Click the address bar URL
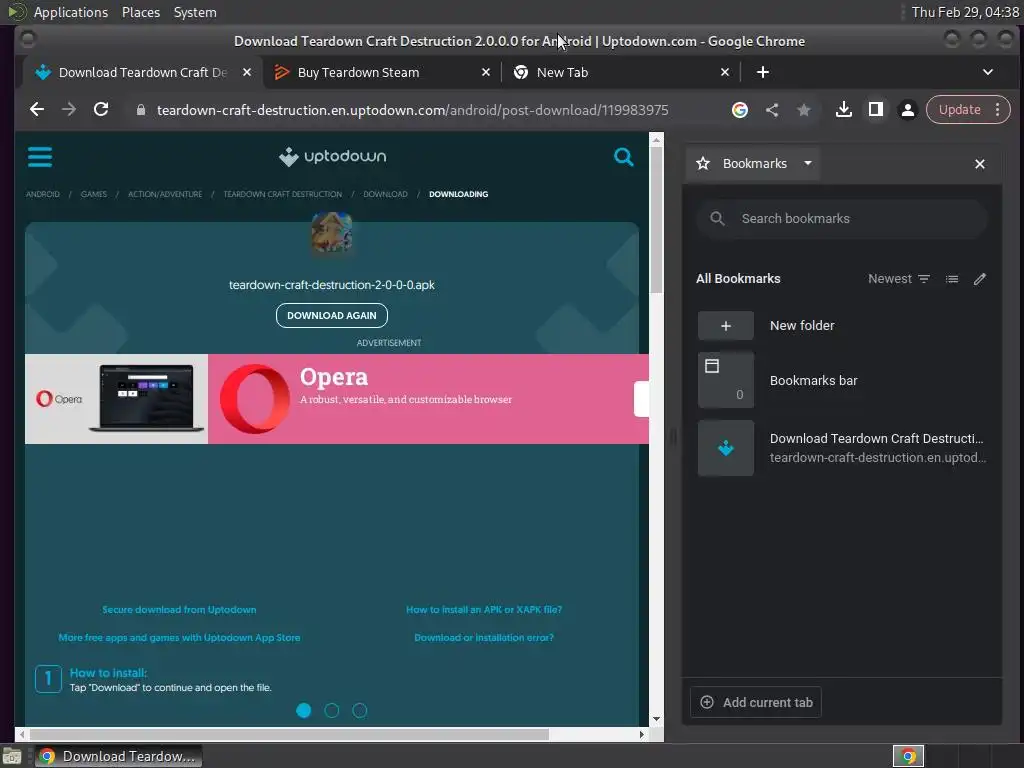 [412, 110]
